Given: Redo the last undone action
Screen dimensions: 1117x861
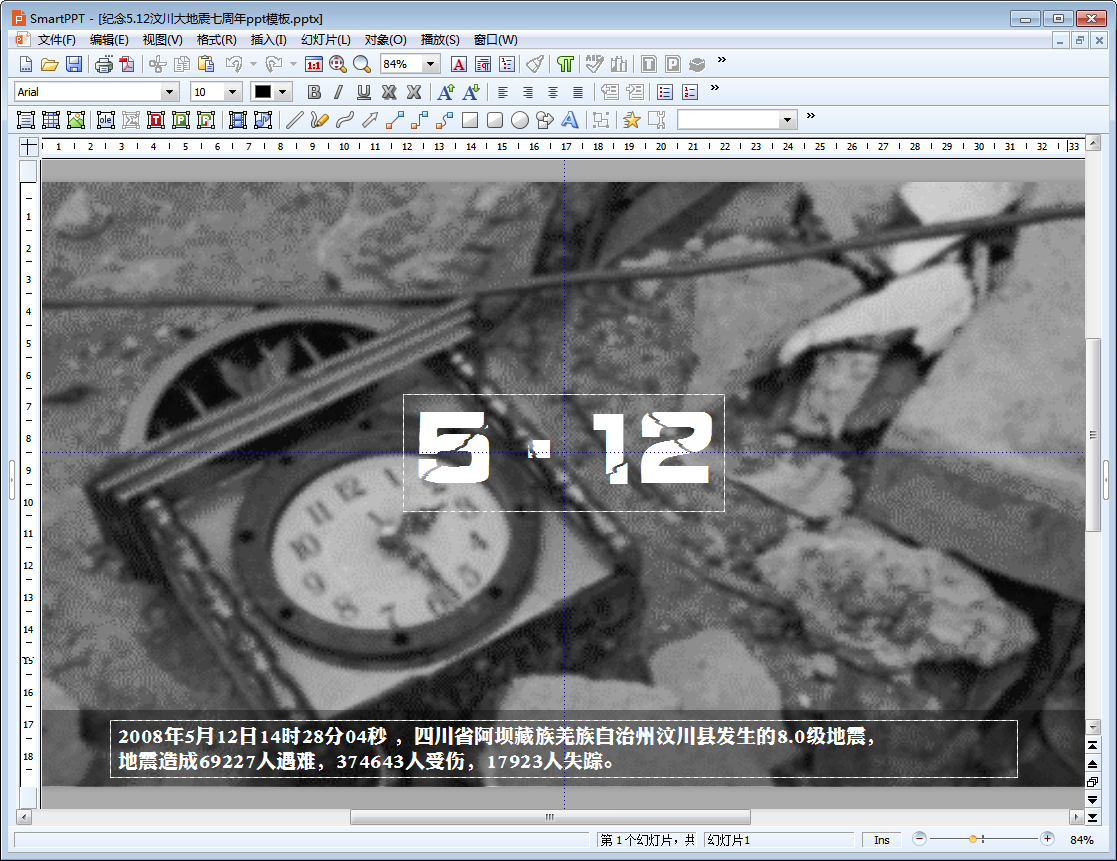Looking at the screenshot, I should 274,64.
